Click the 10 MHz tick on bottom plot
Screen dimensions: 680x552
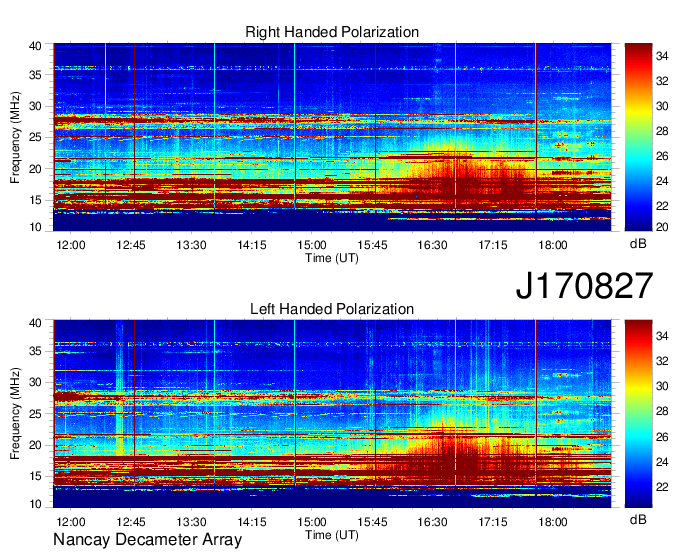(x=36, y=504)
